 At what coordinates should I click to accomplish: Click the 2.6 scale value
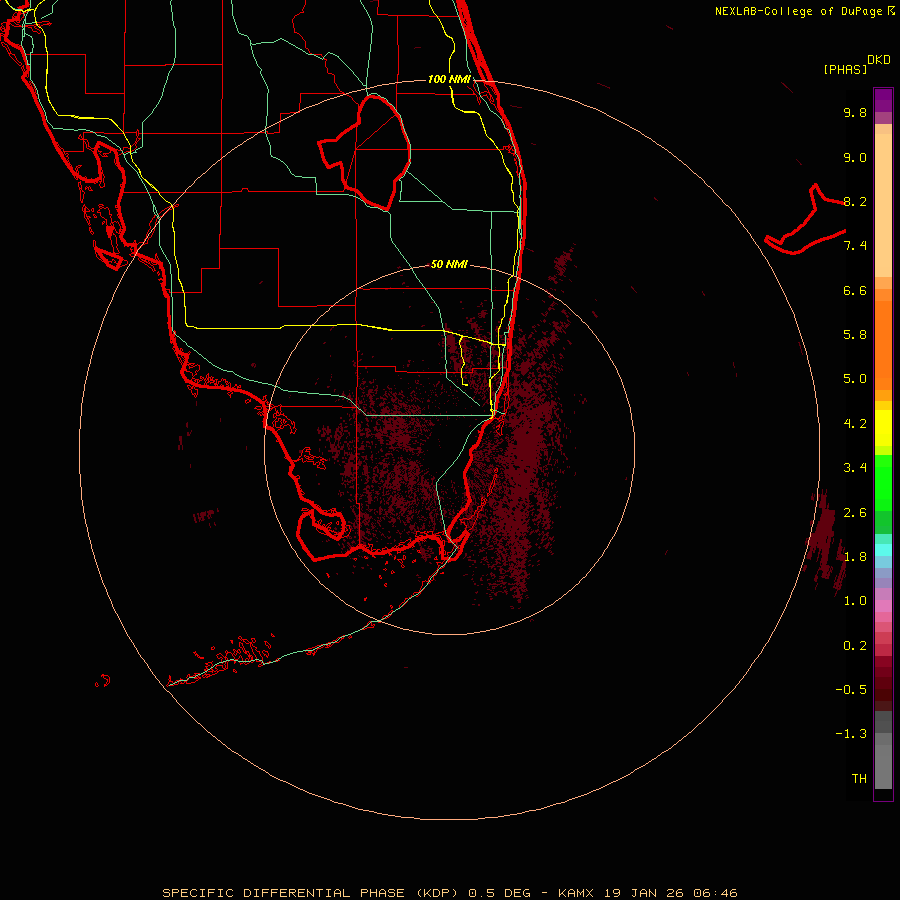[855, 513]
